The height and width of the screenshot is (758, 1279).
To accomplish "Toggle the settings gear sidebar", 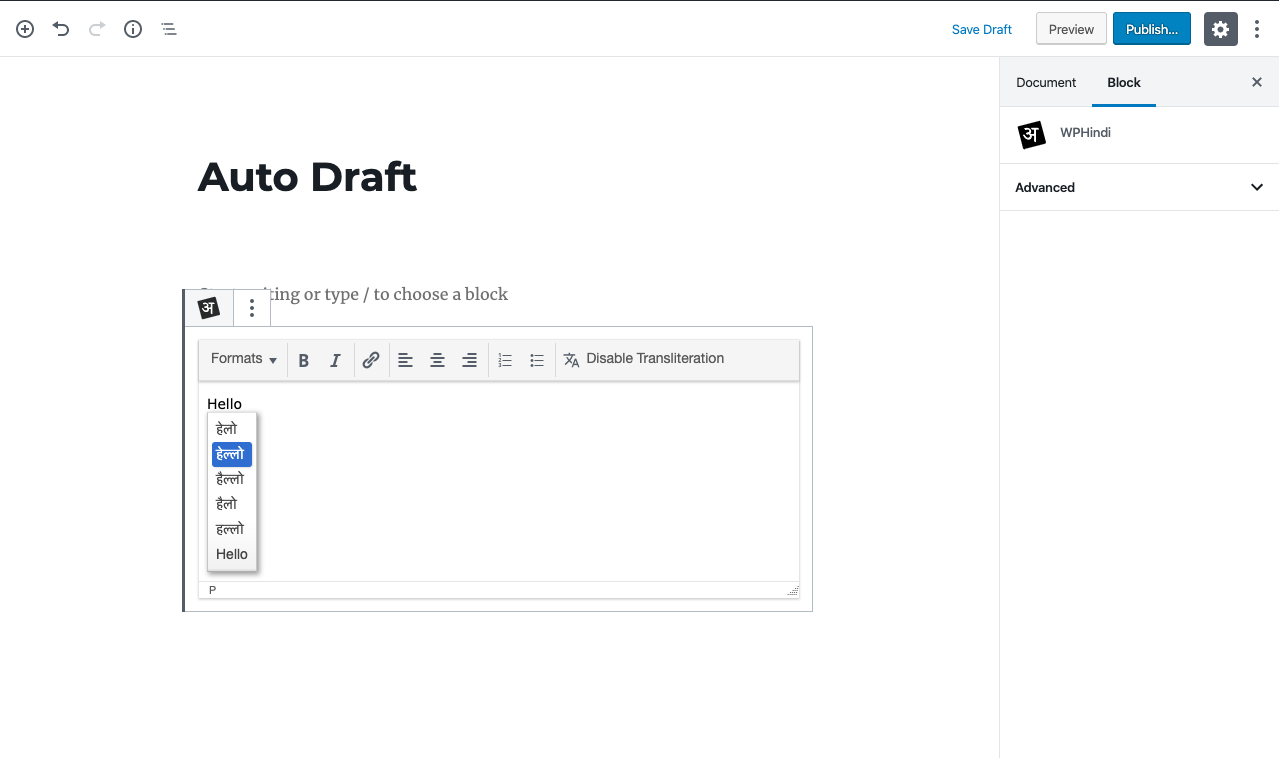I will pos(1220,29).
